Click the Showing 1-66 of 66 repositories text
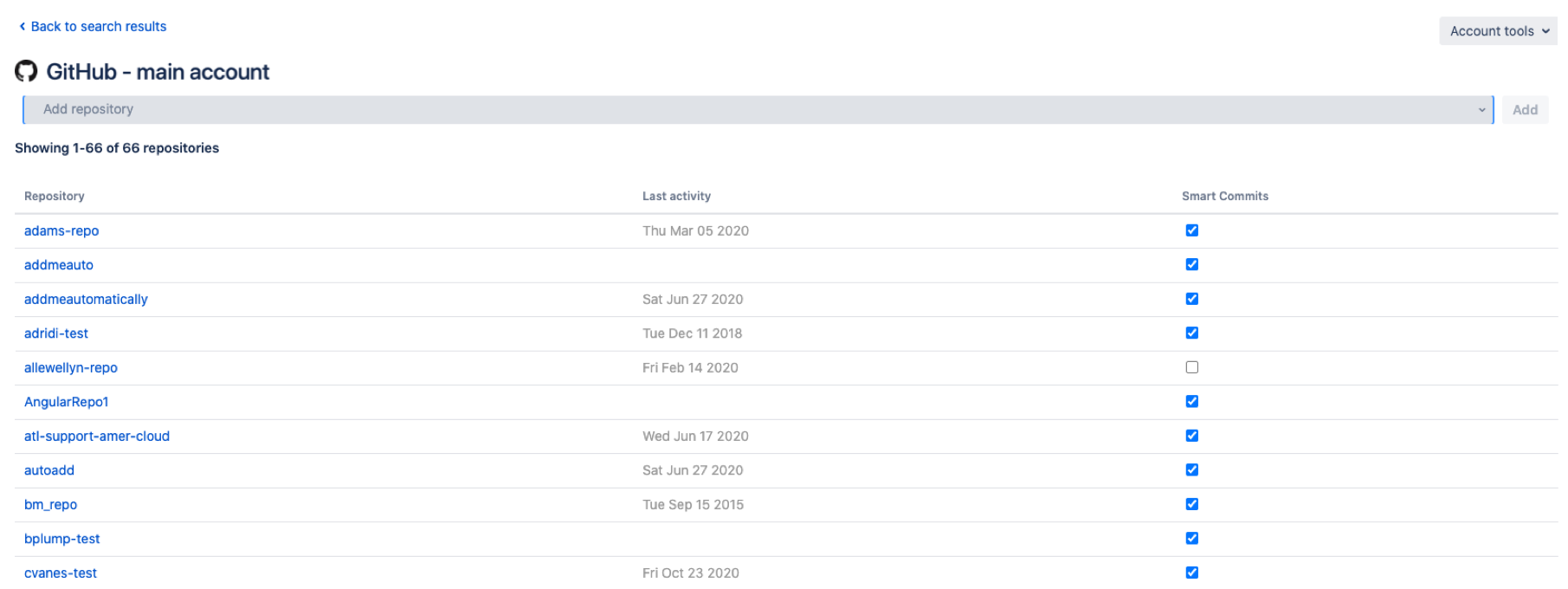 click(117, 148)
